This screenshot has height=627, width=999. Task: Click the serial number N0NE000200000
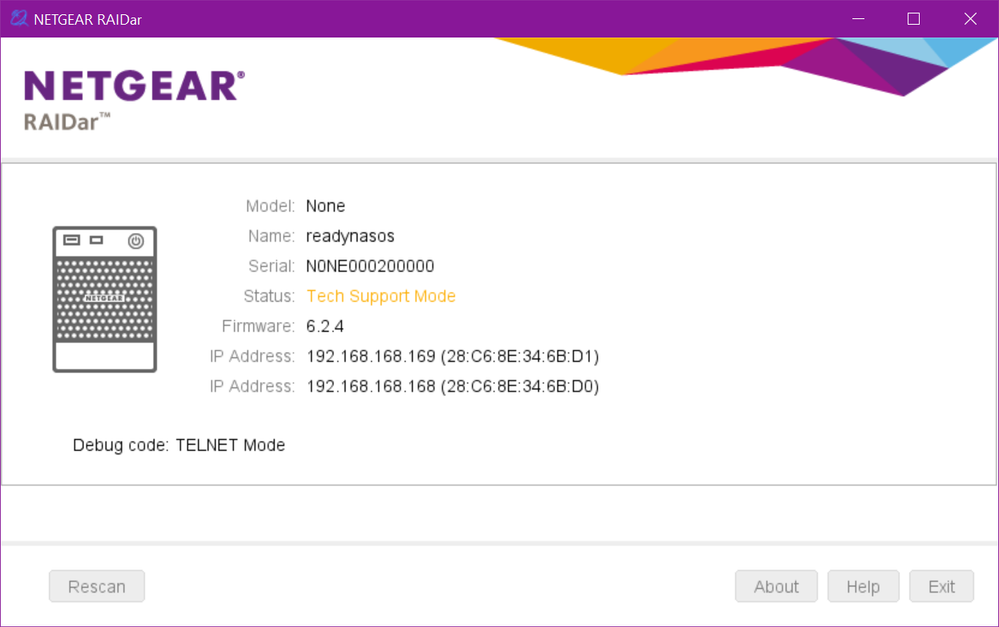(370, 266)
